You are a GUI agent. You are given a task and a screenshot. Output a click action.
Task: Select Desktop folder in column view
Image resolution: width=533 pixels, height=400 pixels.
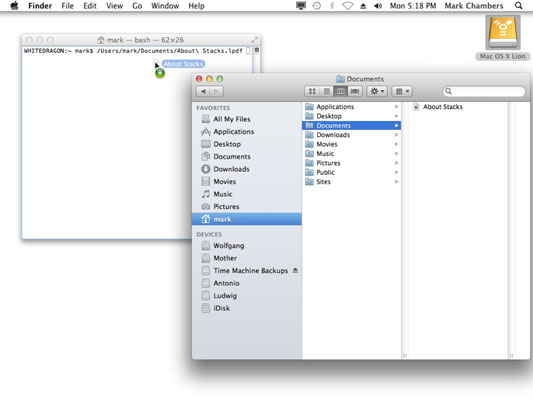point(351,116)
